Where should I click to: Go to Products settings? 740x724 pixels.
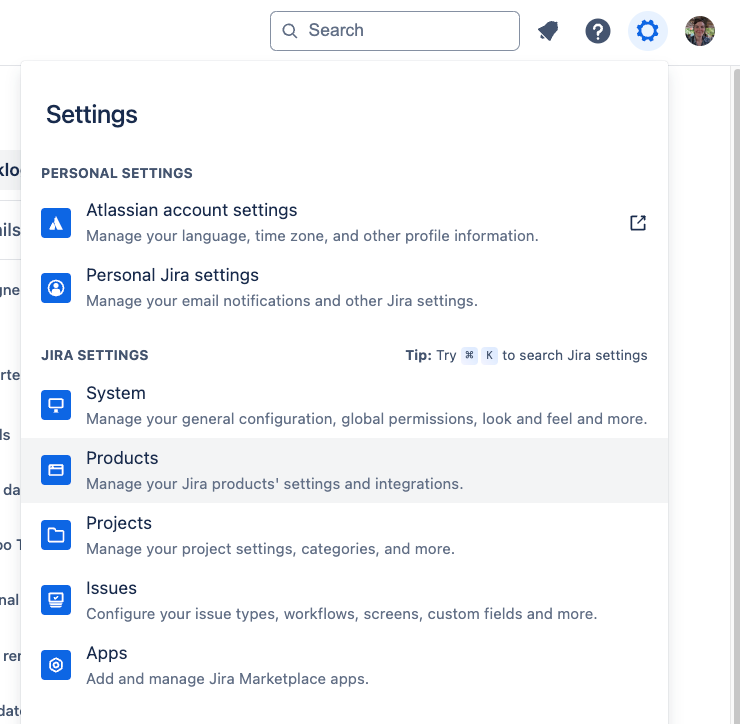pos(345,471)
